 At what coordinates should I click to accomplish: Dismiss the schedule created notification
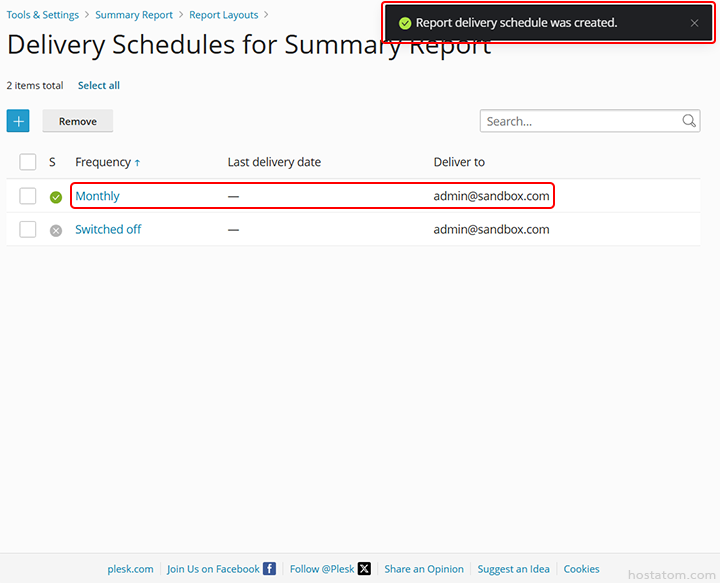coord(694,23)
